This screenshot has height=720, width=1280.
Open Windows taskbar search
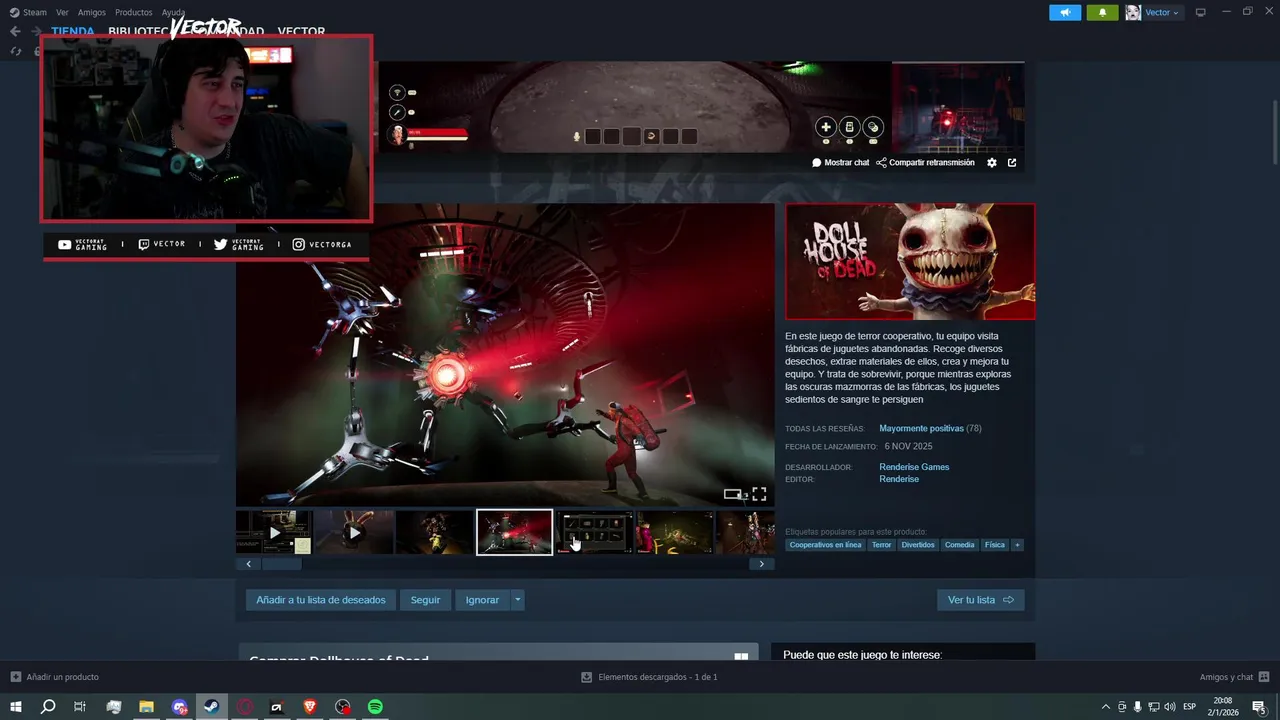[x=48, y=707]
